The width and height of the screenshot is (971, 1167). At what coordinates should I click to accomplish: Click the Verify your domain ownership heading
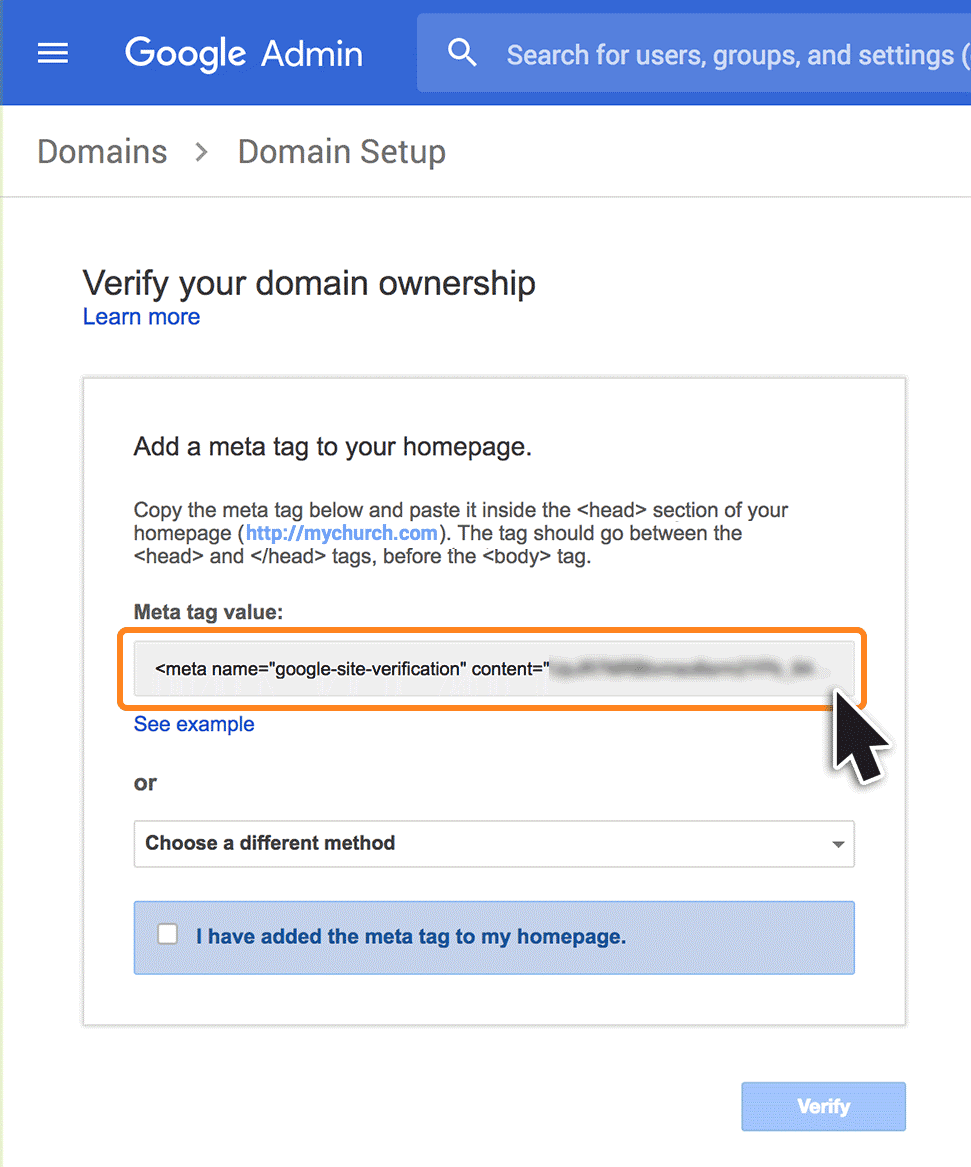pyautogui.click(x=309, y=283)
